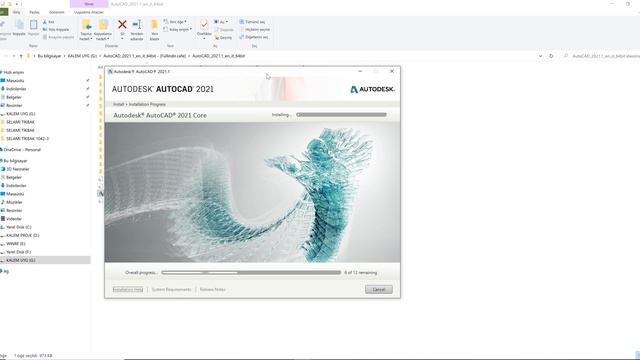Click Tümünü seç select all
Viewport: 640px width, 360px height.
pos(252,22)
